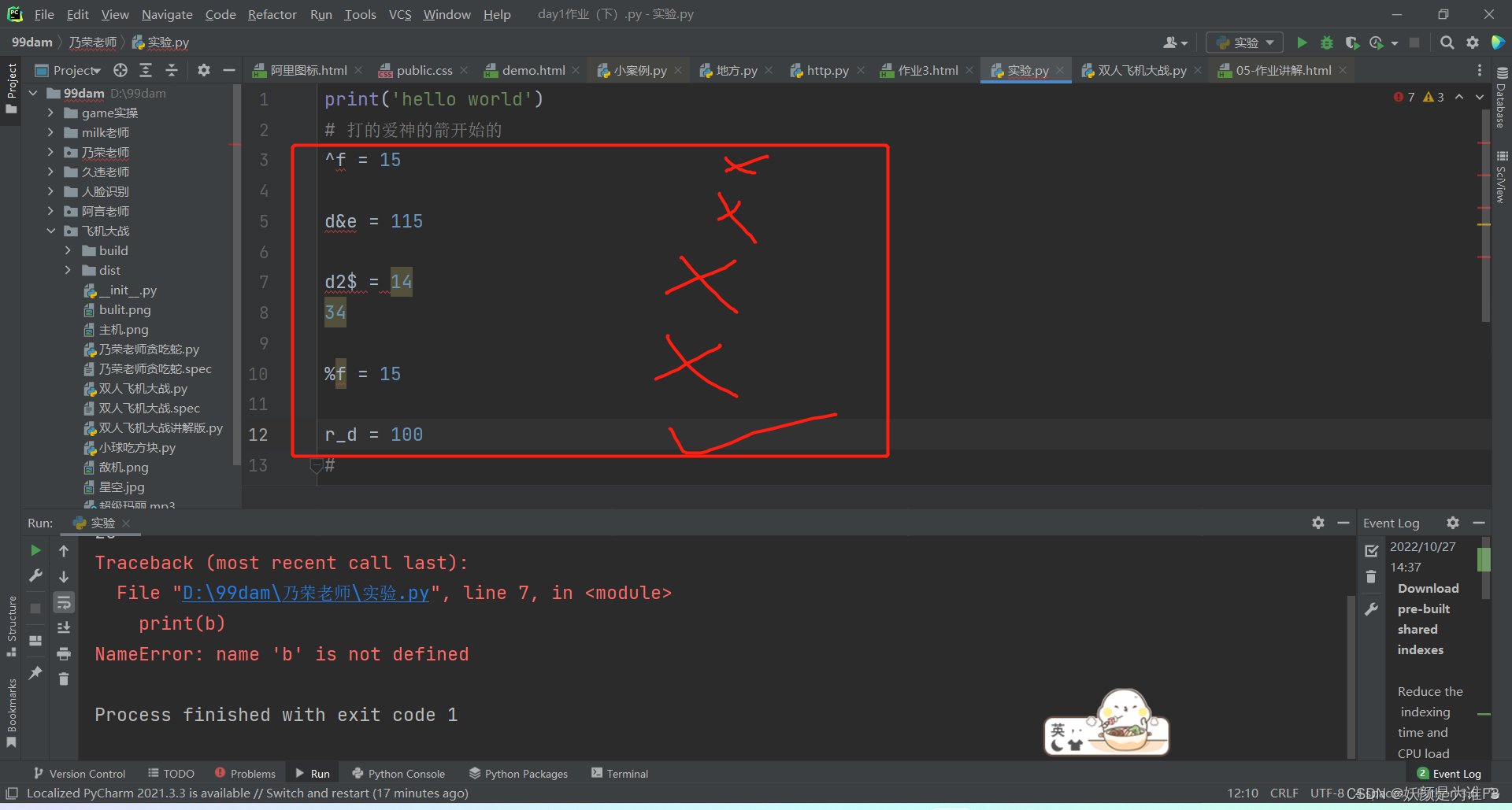Expand the game实操 folder
Screen dimensions: 1512x810
point(50,113)
